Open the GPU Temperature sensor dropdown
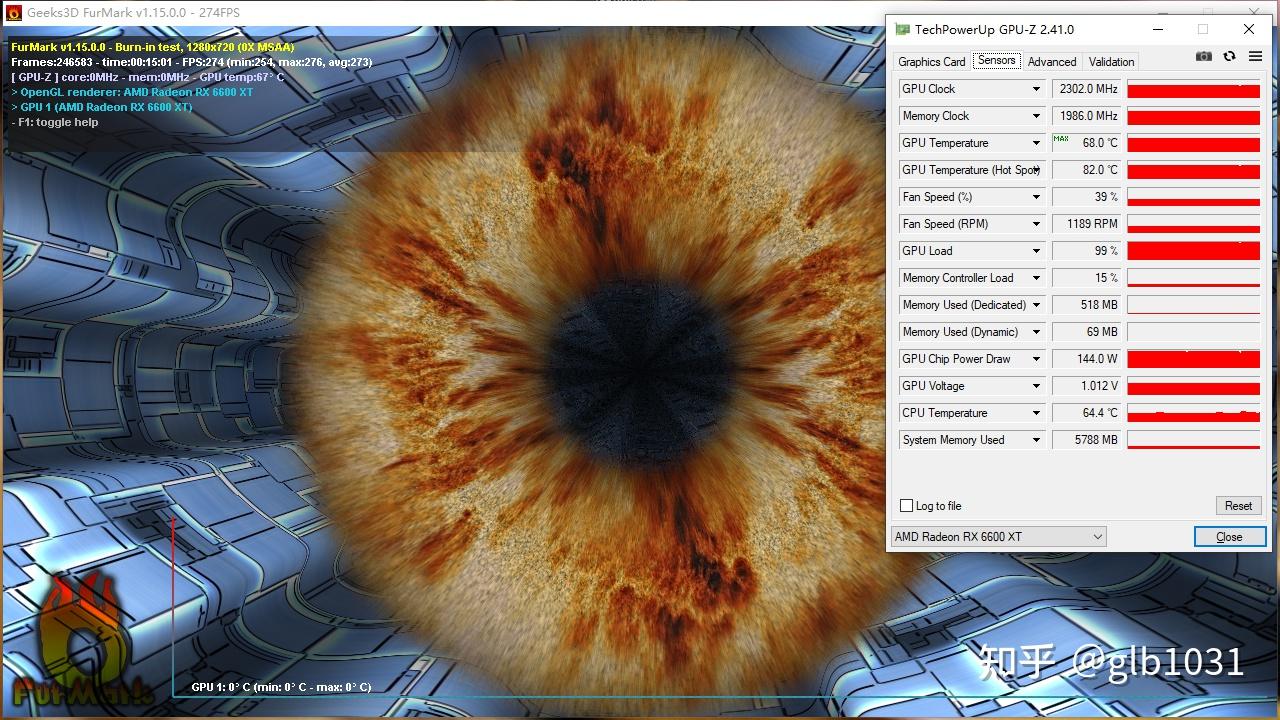Viewport: 1280px width, 720px height. [1036, 143]
